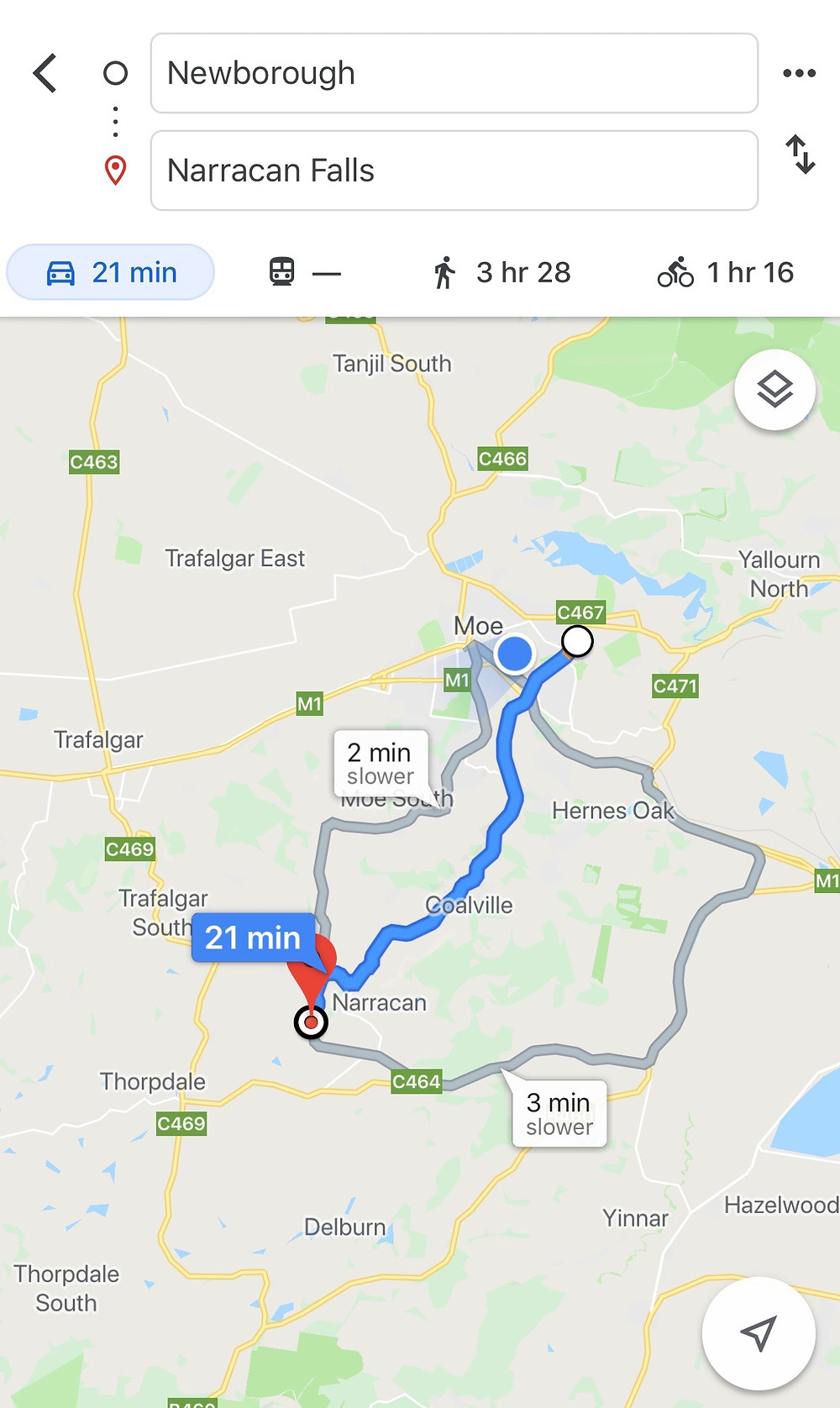840x1408 pixels.
Task: Click the C464 road badge
Action: pos(417,1081)
